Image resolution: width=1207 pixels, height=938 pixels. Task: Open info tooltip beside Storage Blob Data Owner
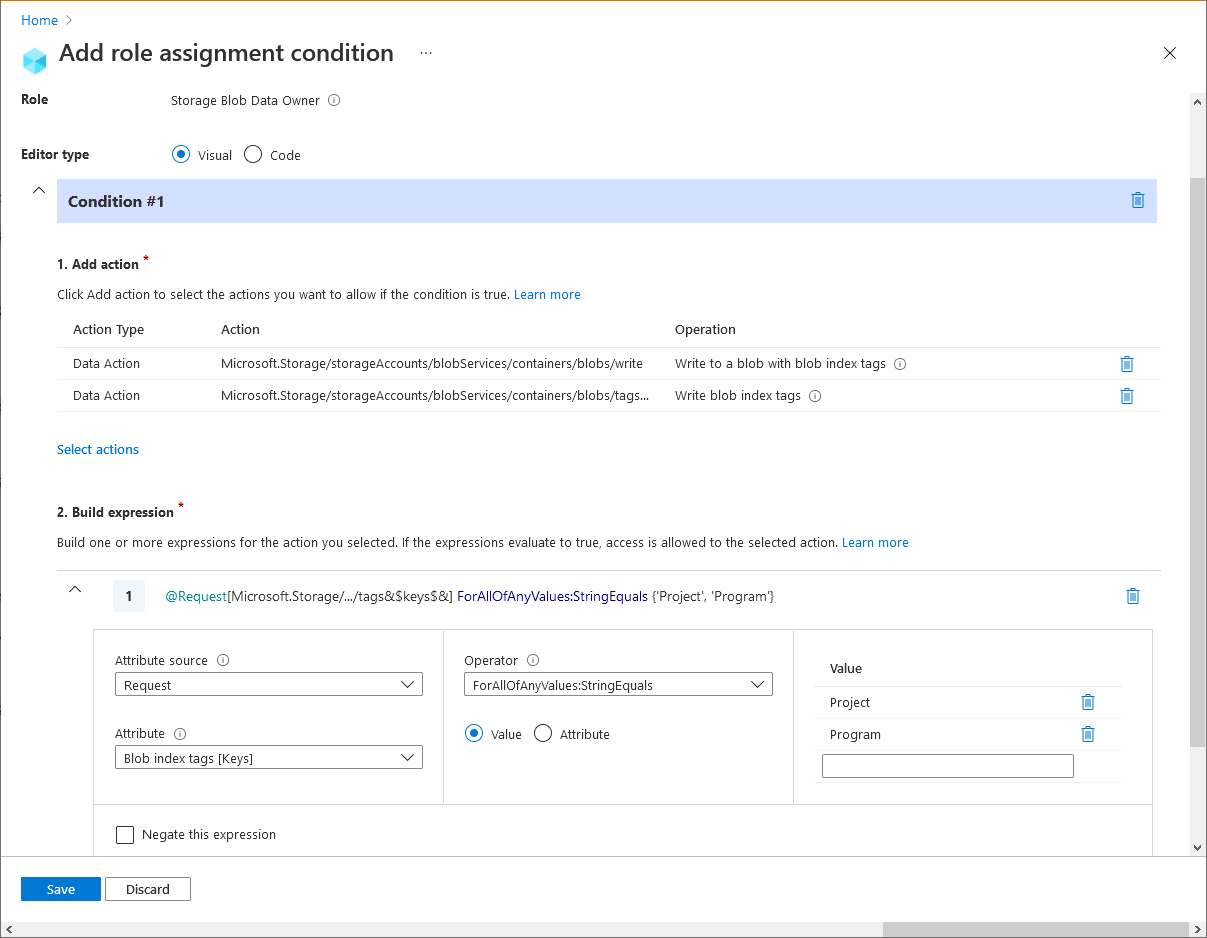tap(333, 100)
